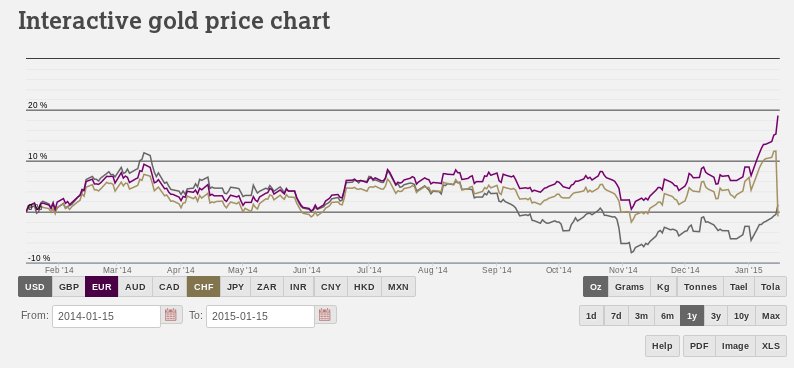Image resolution: width=794 pixels, height=368 pixels.
Task: Switch weight unit to Grams
Action: pos(629,287)
